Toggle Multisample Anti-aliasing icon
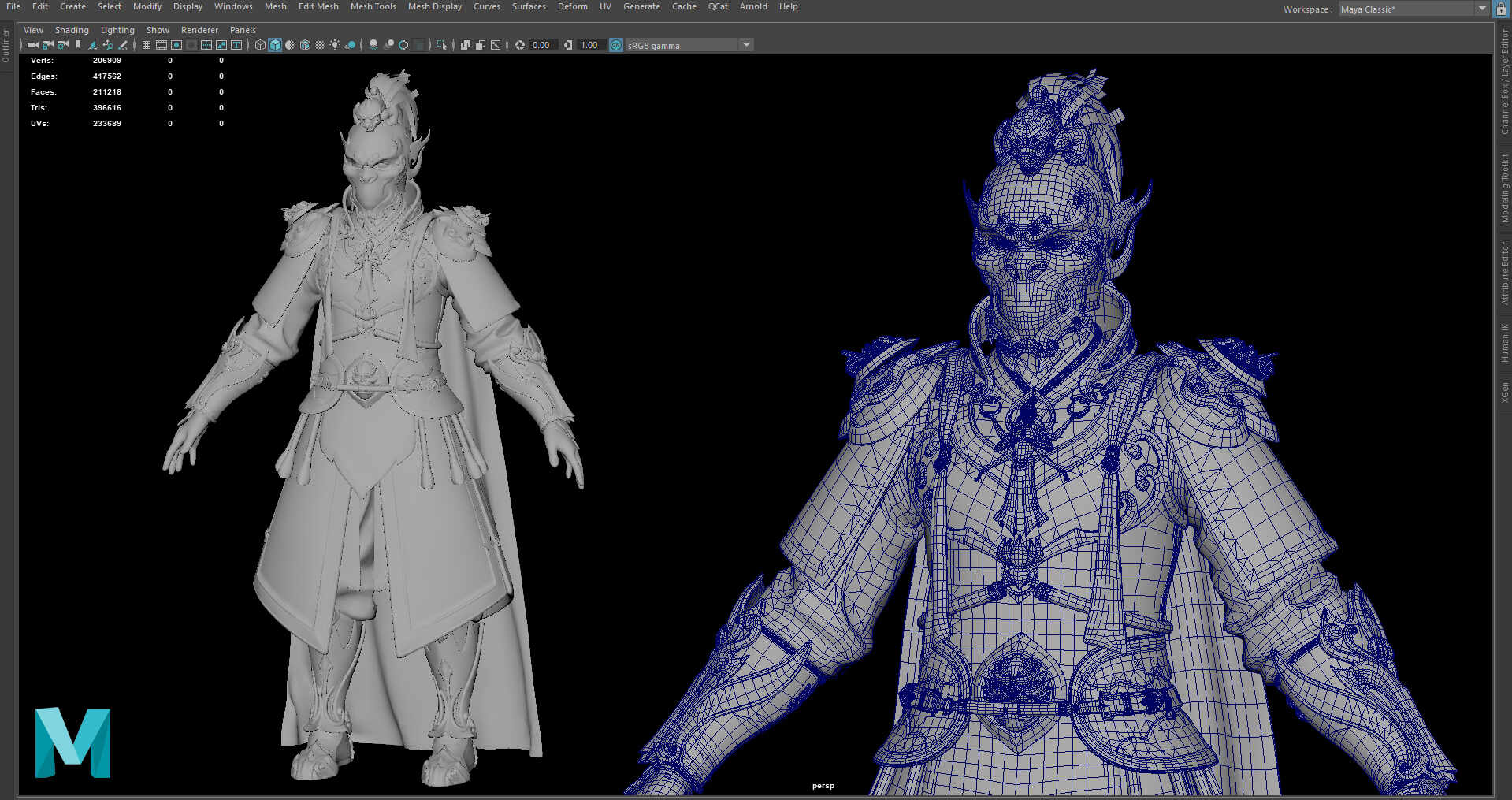This screenshot has width=1512, height=800. (x=403, y=45)
